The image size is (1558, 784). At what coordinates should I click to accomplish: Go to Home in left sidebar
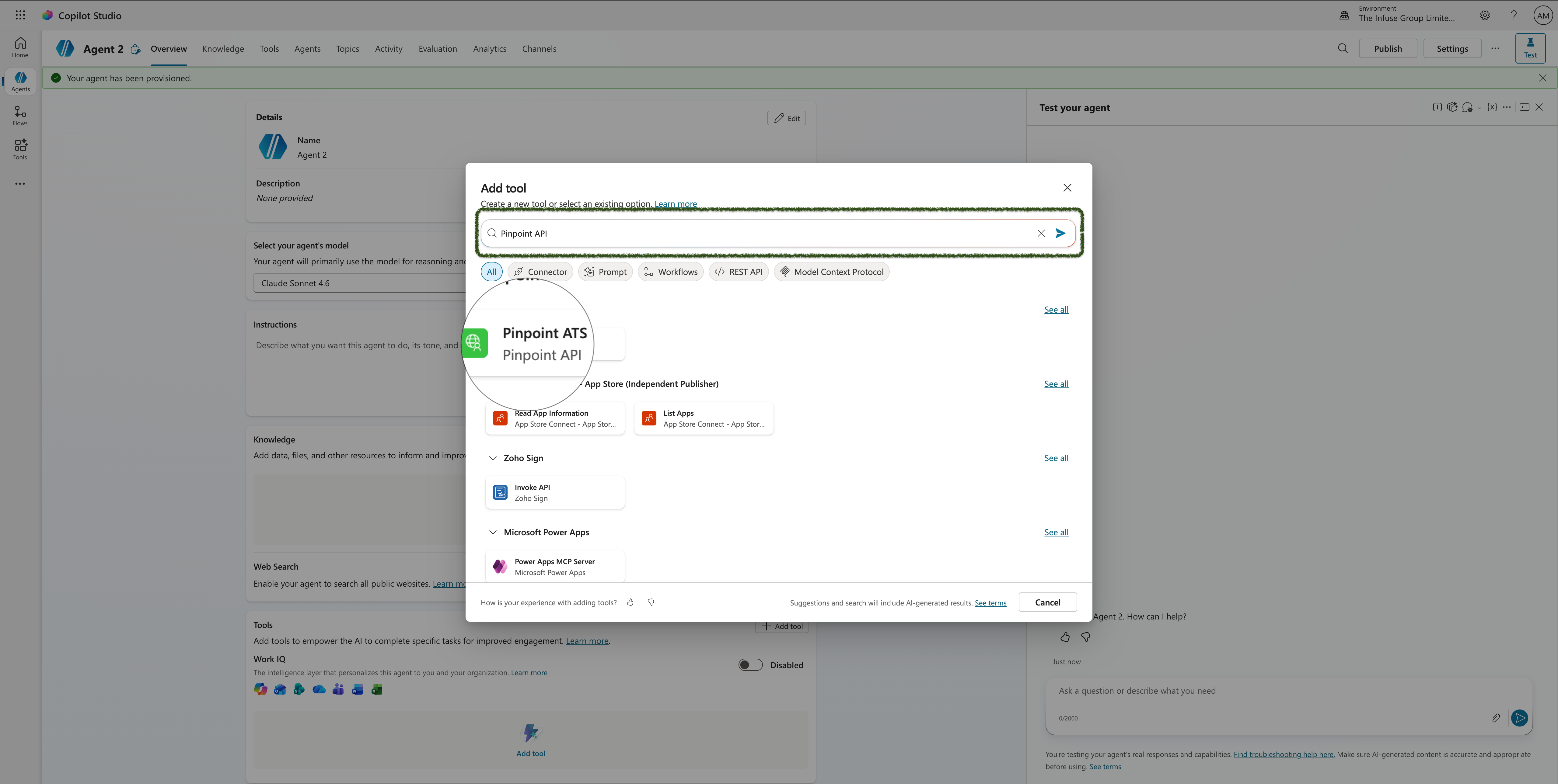click(x=20, y=47)
